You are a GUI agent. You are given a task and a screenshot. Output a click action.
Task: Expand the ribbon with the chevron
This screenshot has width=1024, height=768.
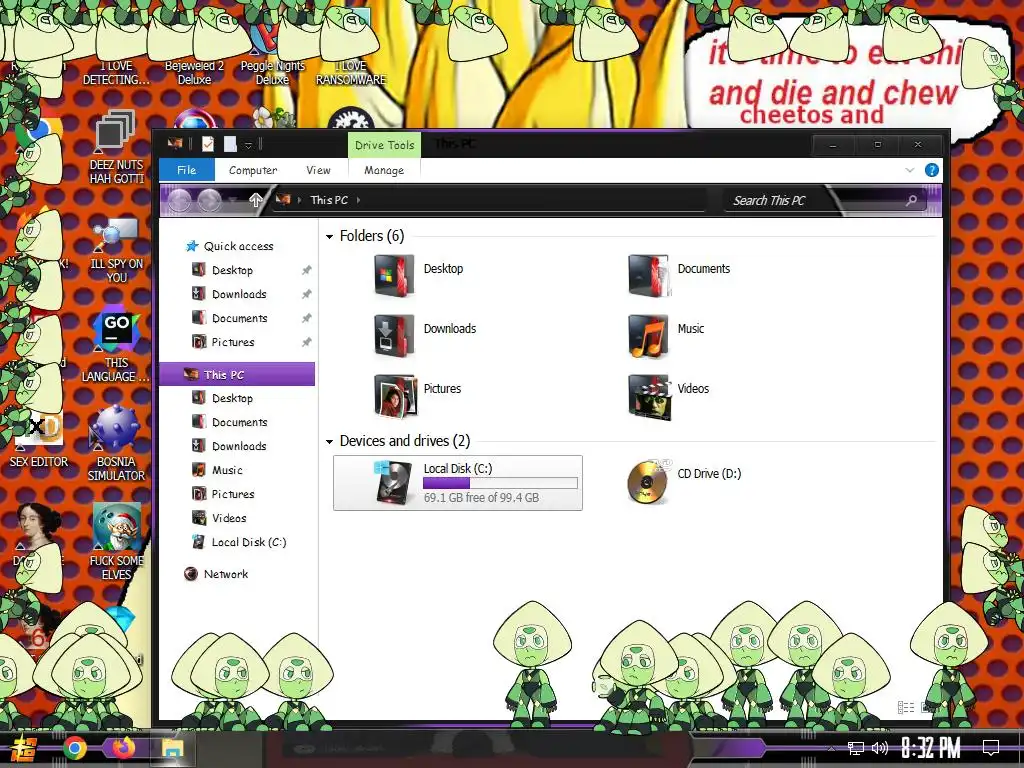click(910, 170)
